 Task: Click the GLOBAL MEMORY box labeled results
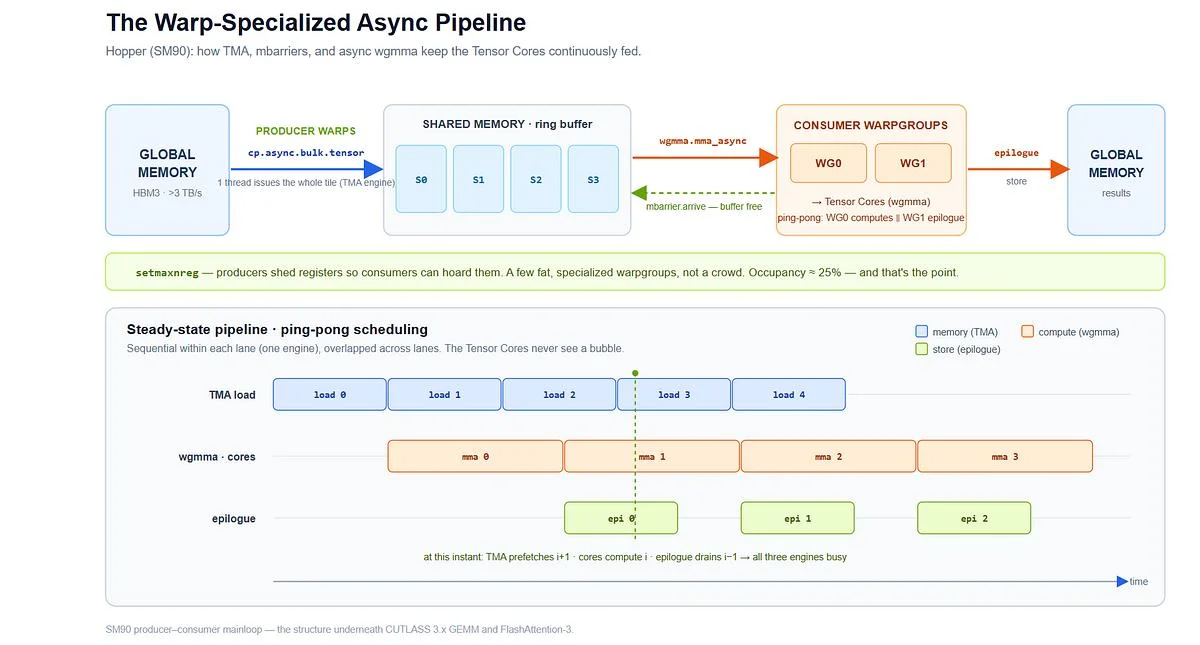(1116, 170)
